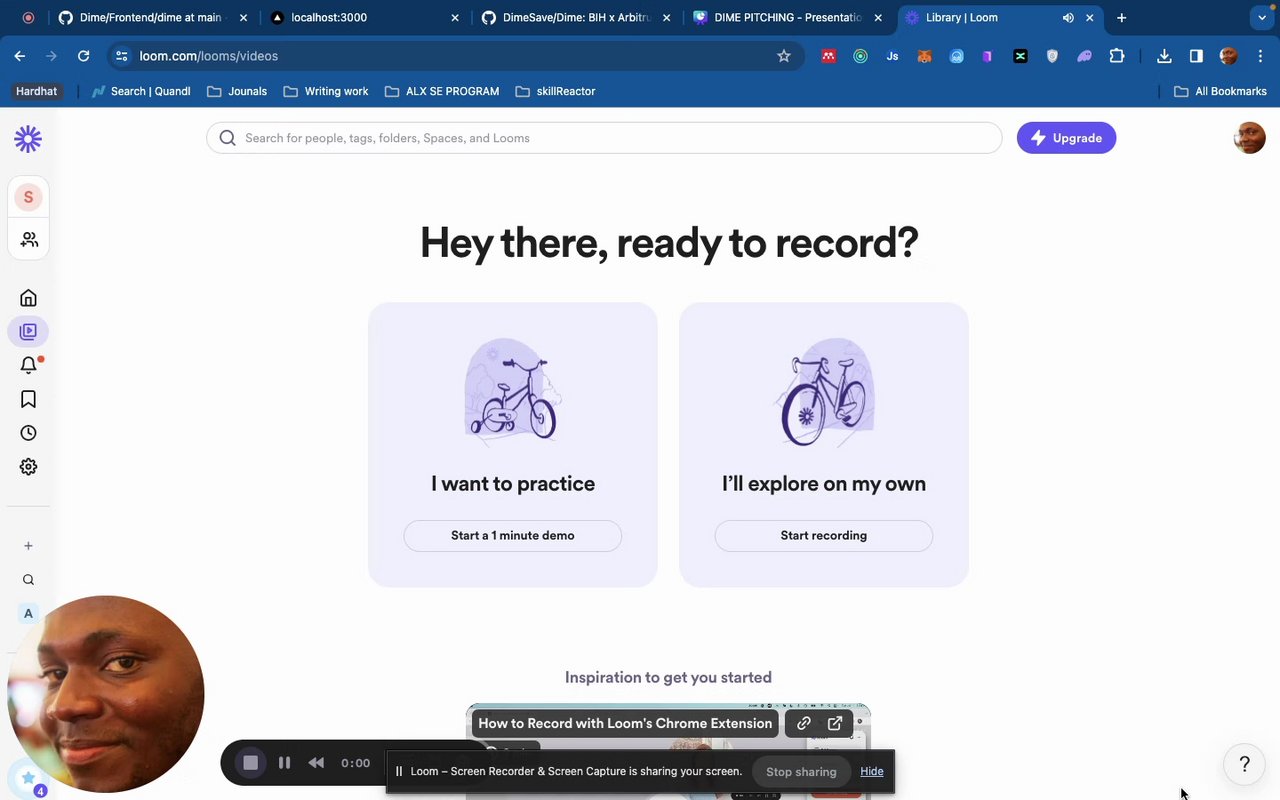Image resolution: width=1280 pixels, height=800 pixels.
Task: Open the Extensions puzzle piece menu
Action: (x=1117, y=56)
